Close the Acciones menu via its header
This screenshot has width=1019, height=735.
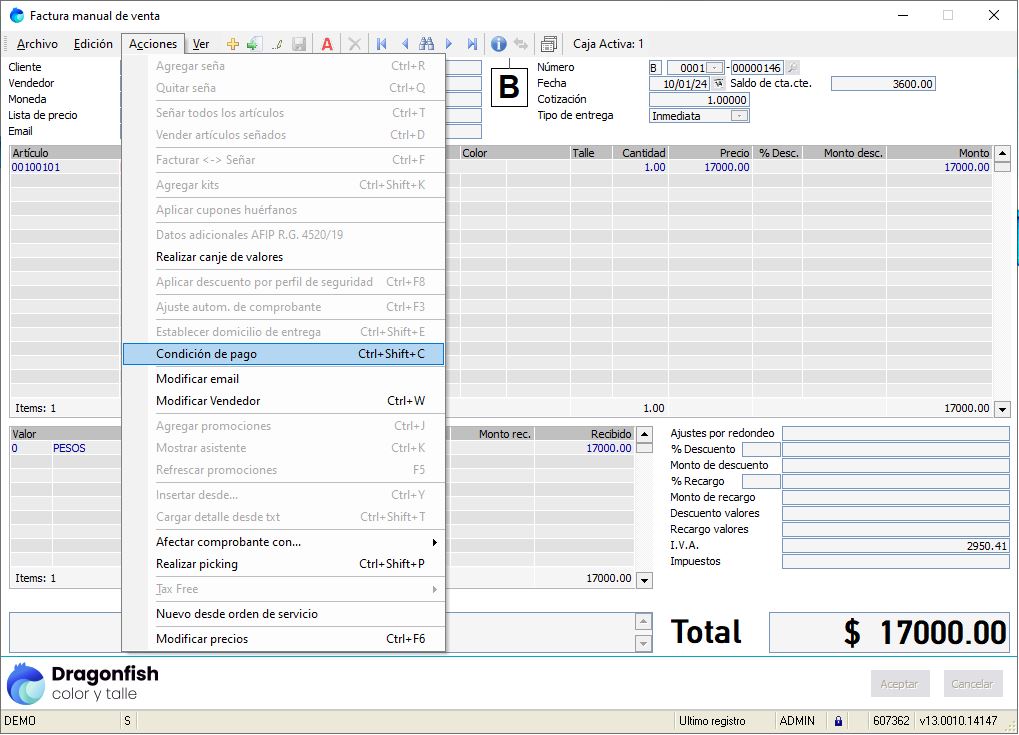pyautogui.click(x=153, y=44)
